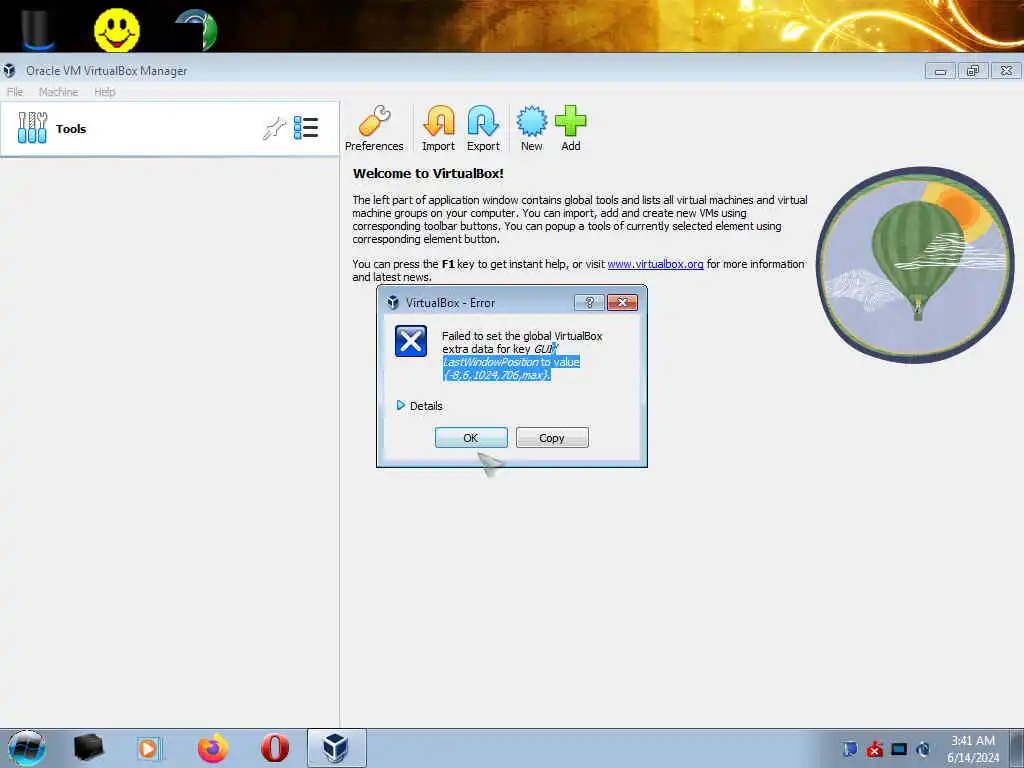1024x768 pixels.
Task: Click the pin tools icon beside Tools
Action: coord(274,128)
